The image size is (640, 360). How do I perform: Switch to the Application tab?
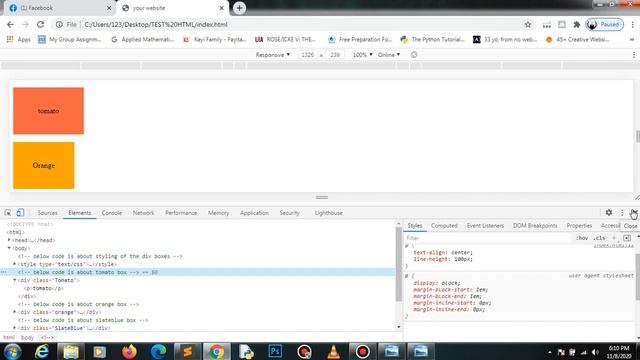[x=254, y=213]
